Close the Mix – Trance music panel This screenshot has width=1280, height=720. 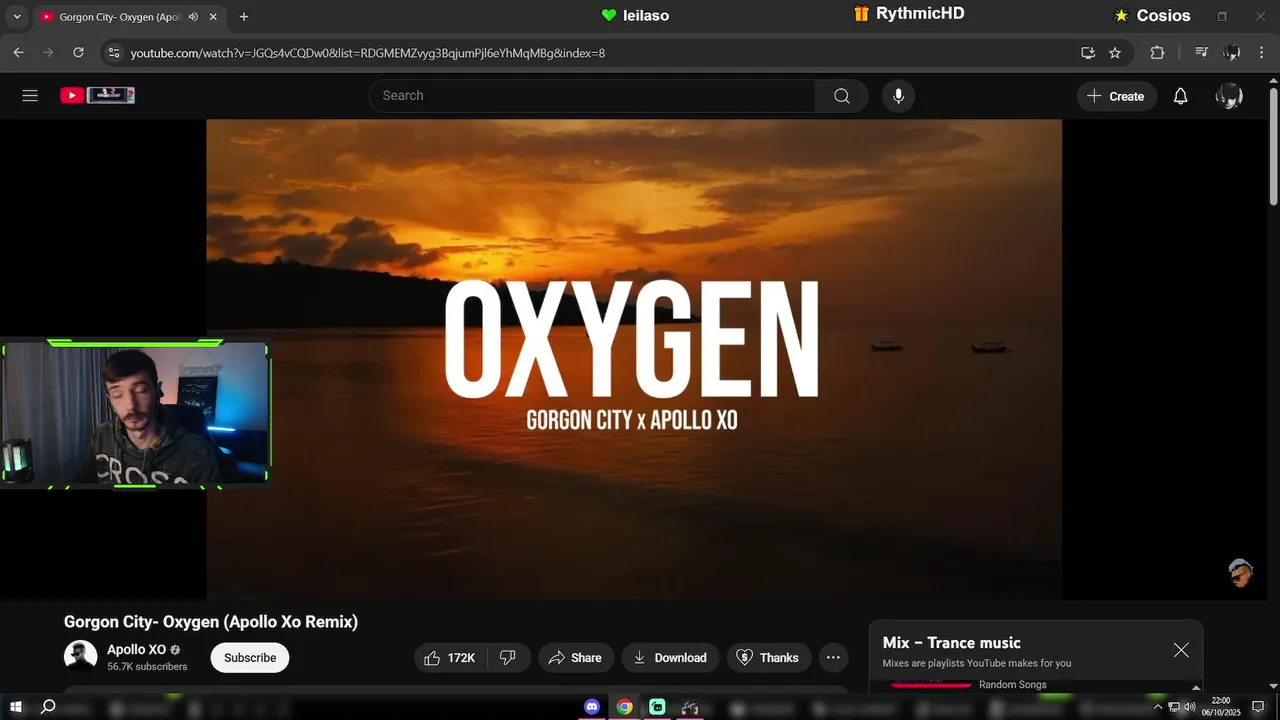[1181, 650]
